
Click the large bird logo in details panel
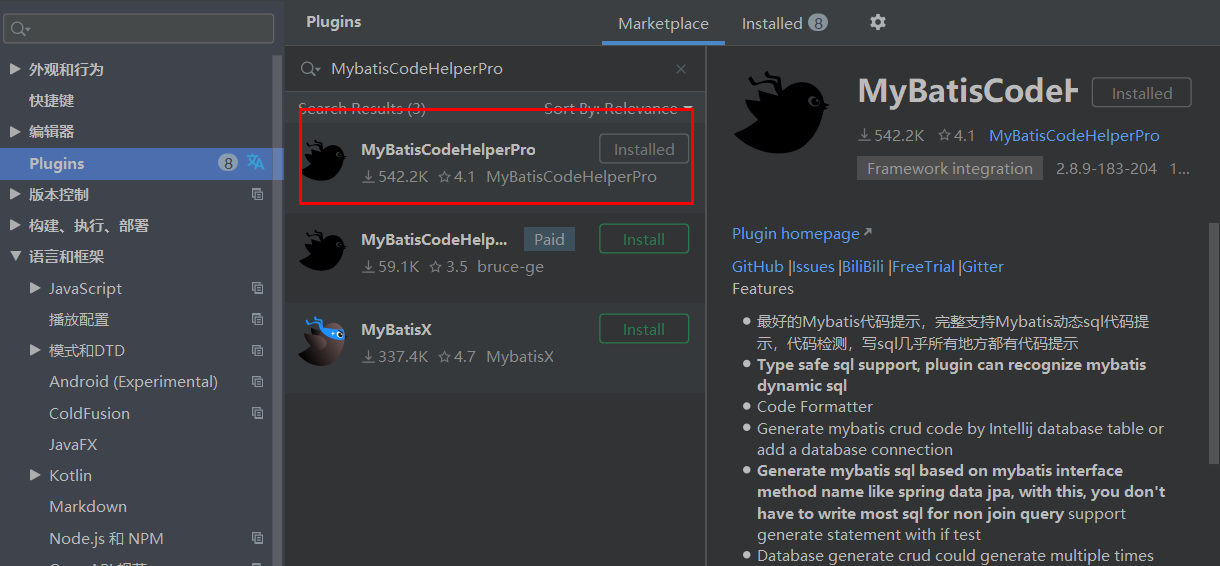point(780,111)
